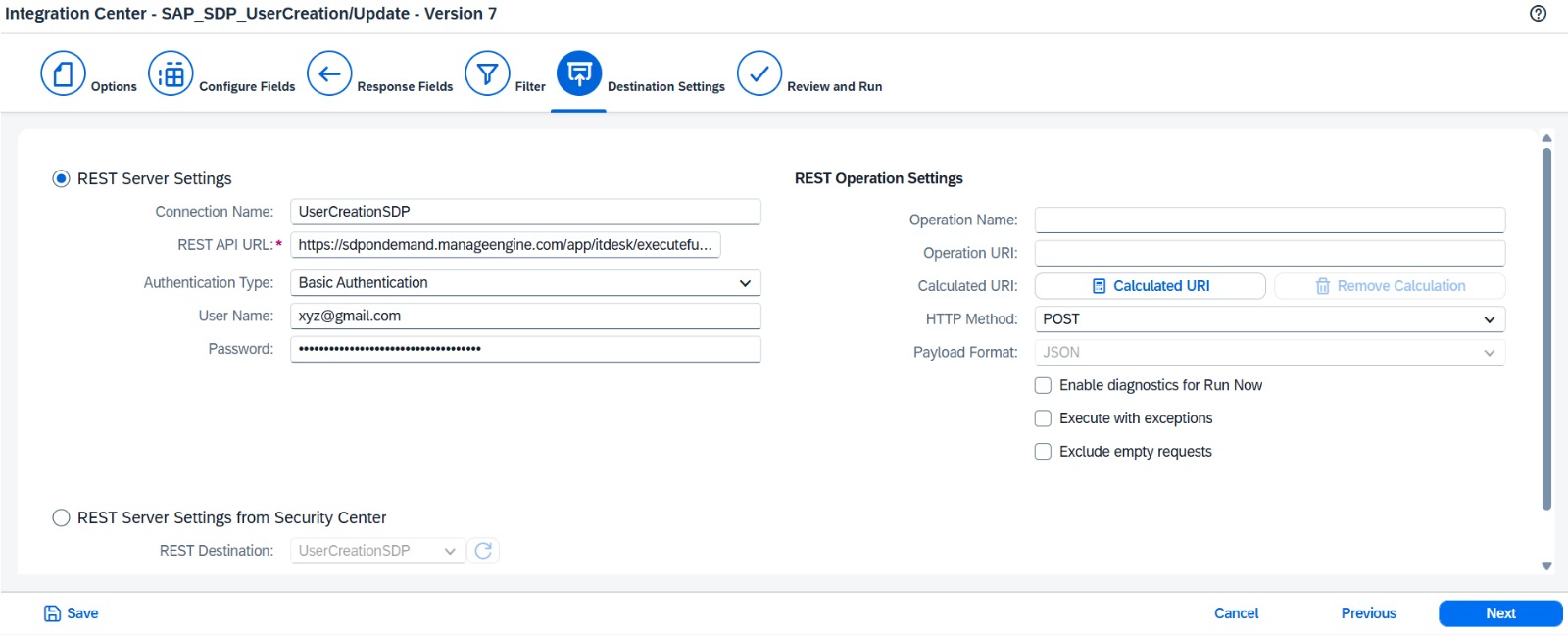
Task: Click the Previous link
Action: point(1368,613)
